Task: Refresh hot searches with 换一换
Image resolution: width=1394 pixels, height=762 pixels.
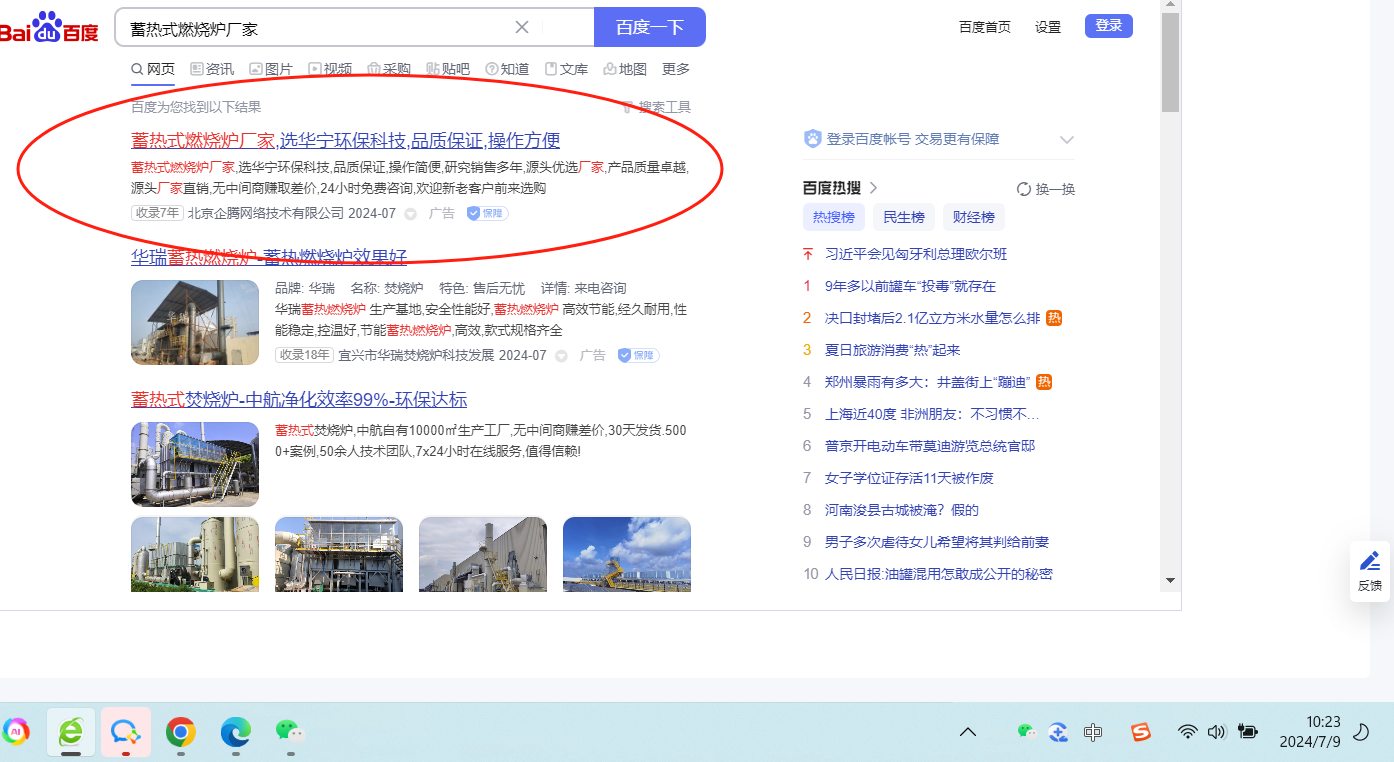Action: (x=1046, y=189)
